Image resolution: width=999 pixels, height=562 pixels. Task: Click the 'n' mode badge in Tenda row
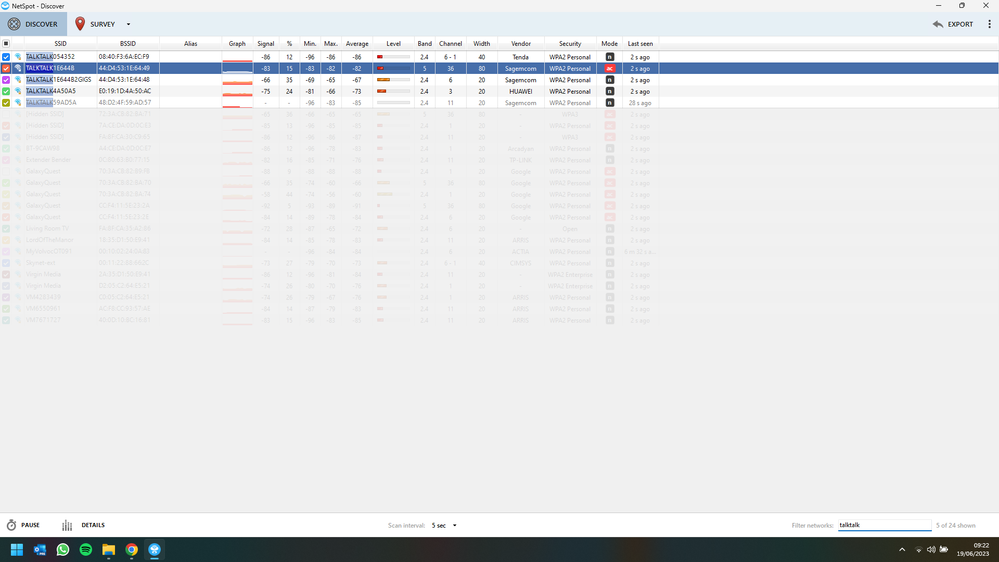click(609, 57)
